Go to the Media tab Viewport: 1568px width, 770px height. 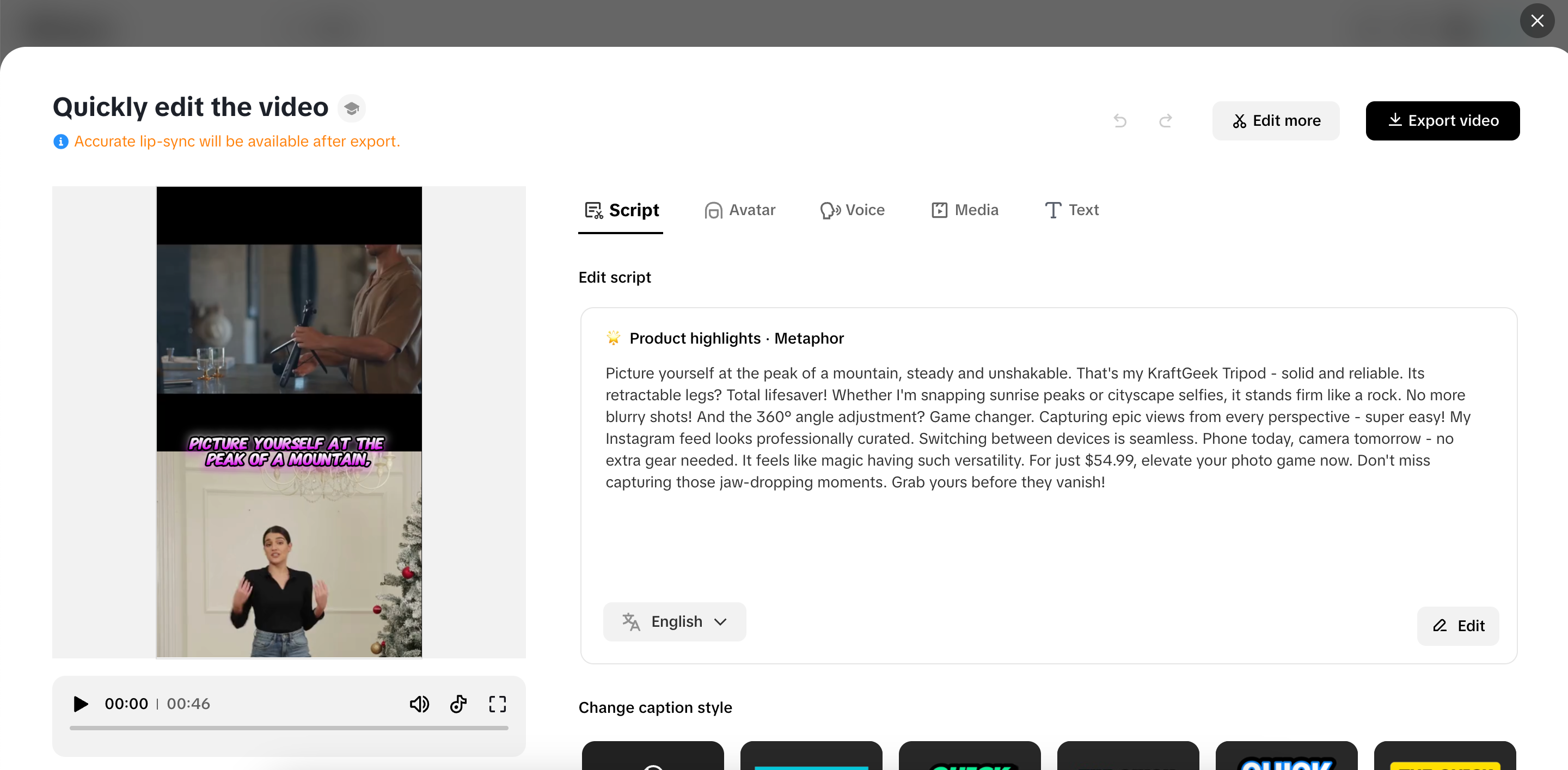pyautogui.click(x=965, y=210)
